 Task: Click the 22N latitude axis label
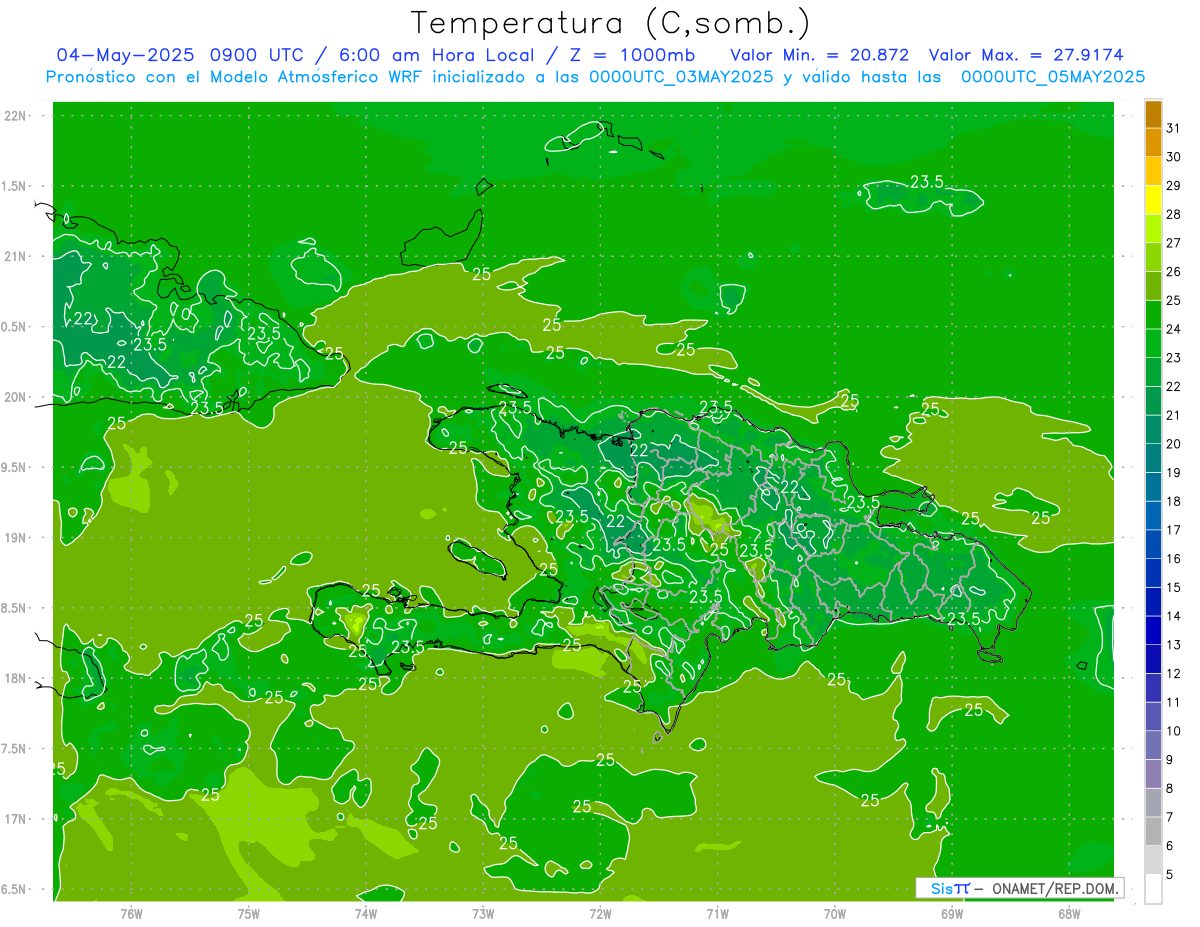click(x=14, y=116)
